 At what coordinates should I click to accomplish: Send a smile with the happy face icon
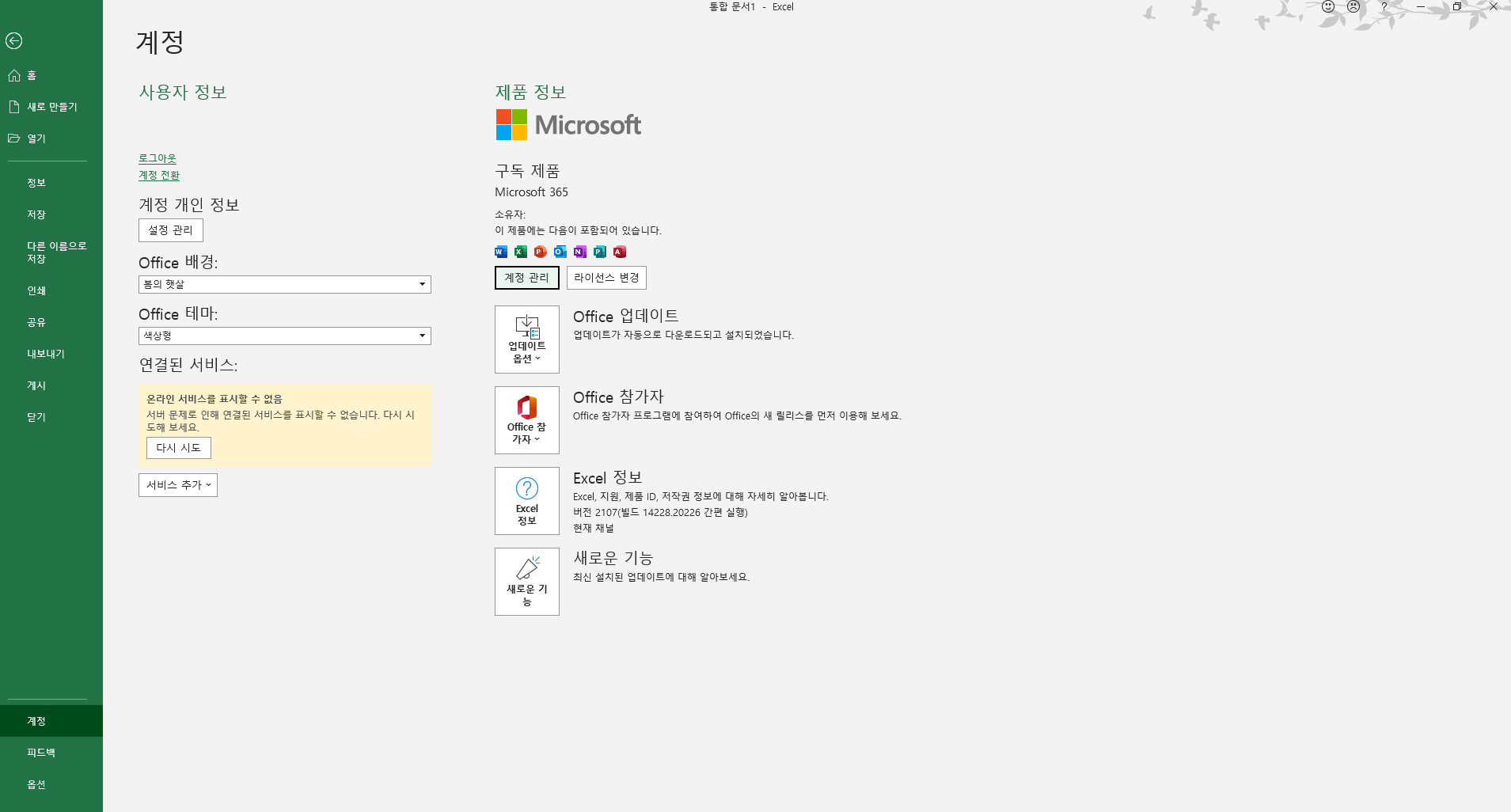tap(1328, 7)
